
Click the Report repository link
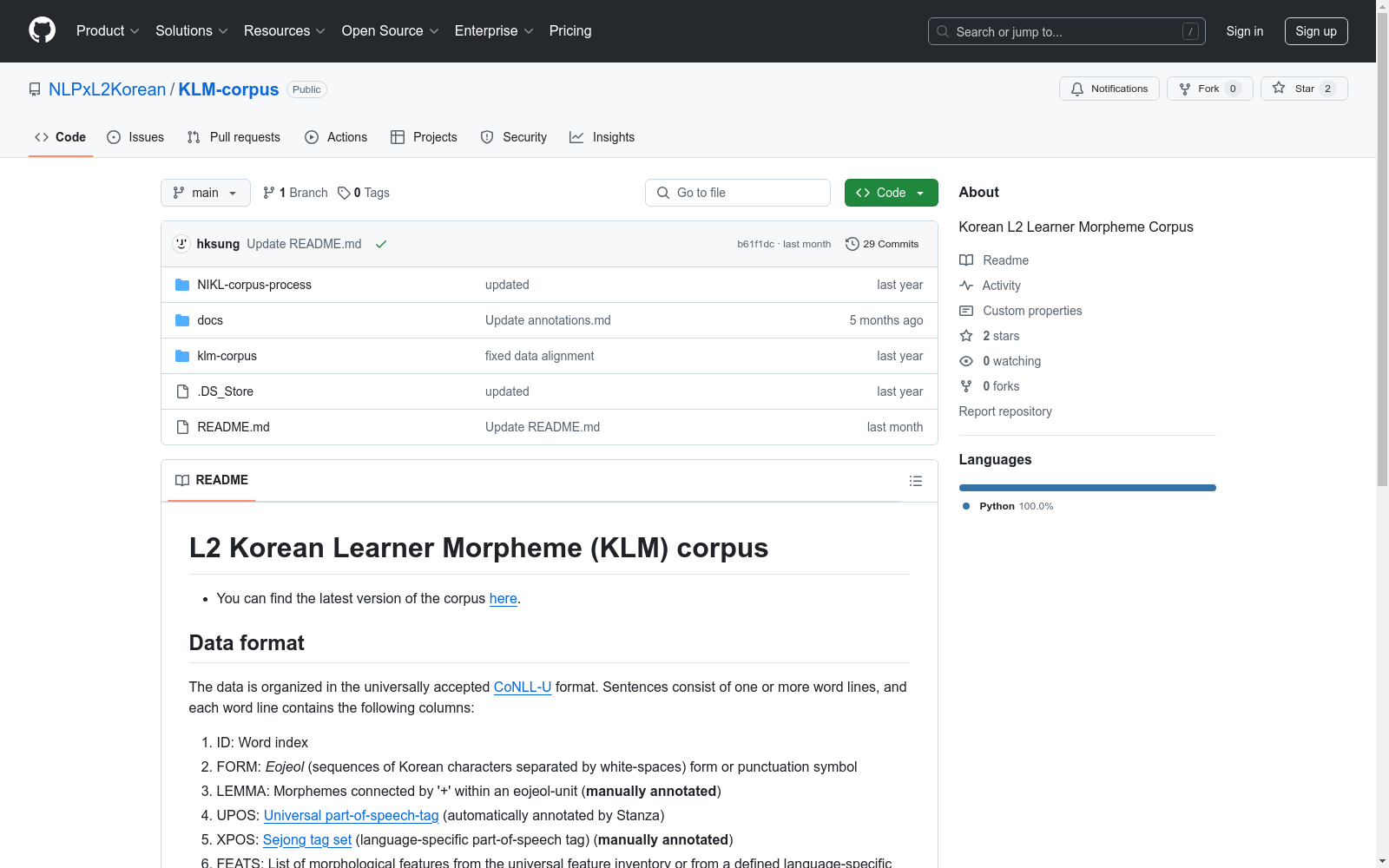[1005, 411]
